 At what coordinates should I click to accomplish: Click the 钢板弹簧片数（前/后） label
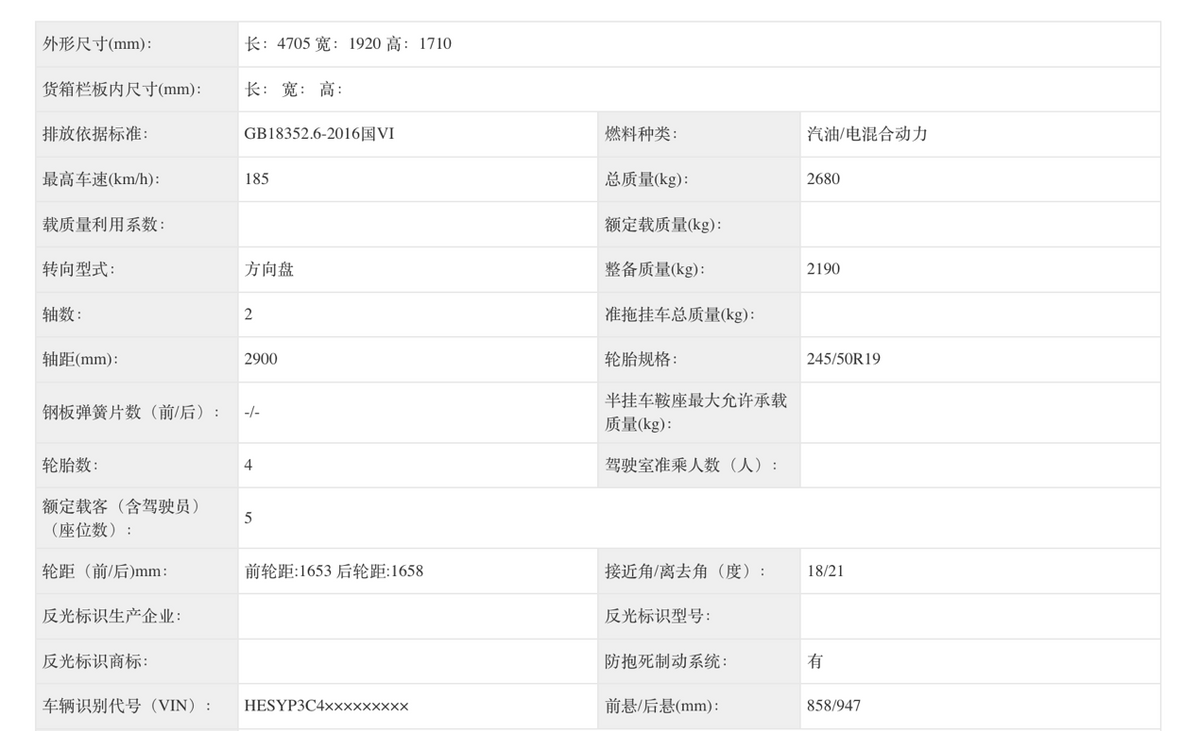(x=131, y=412)
